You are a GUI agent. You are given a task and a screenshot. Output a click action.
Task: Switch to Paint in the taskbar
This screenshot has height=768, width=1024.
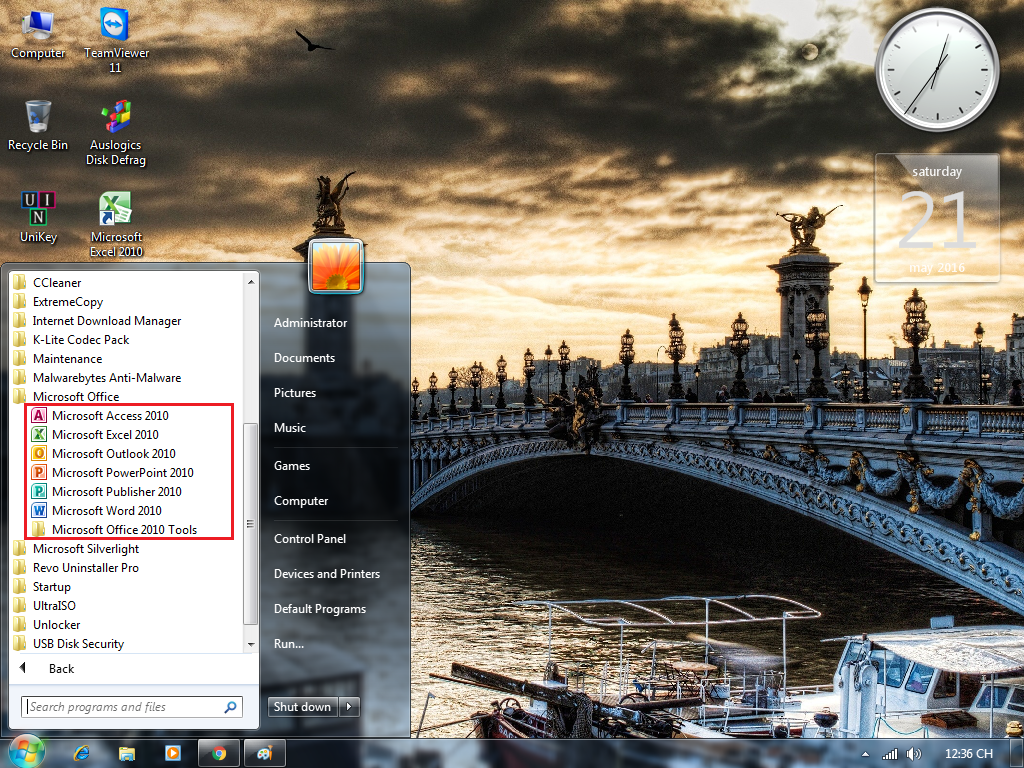click(x=264, y=754)
